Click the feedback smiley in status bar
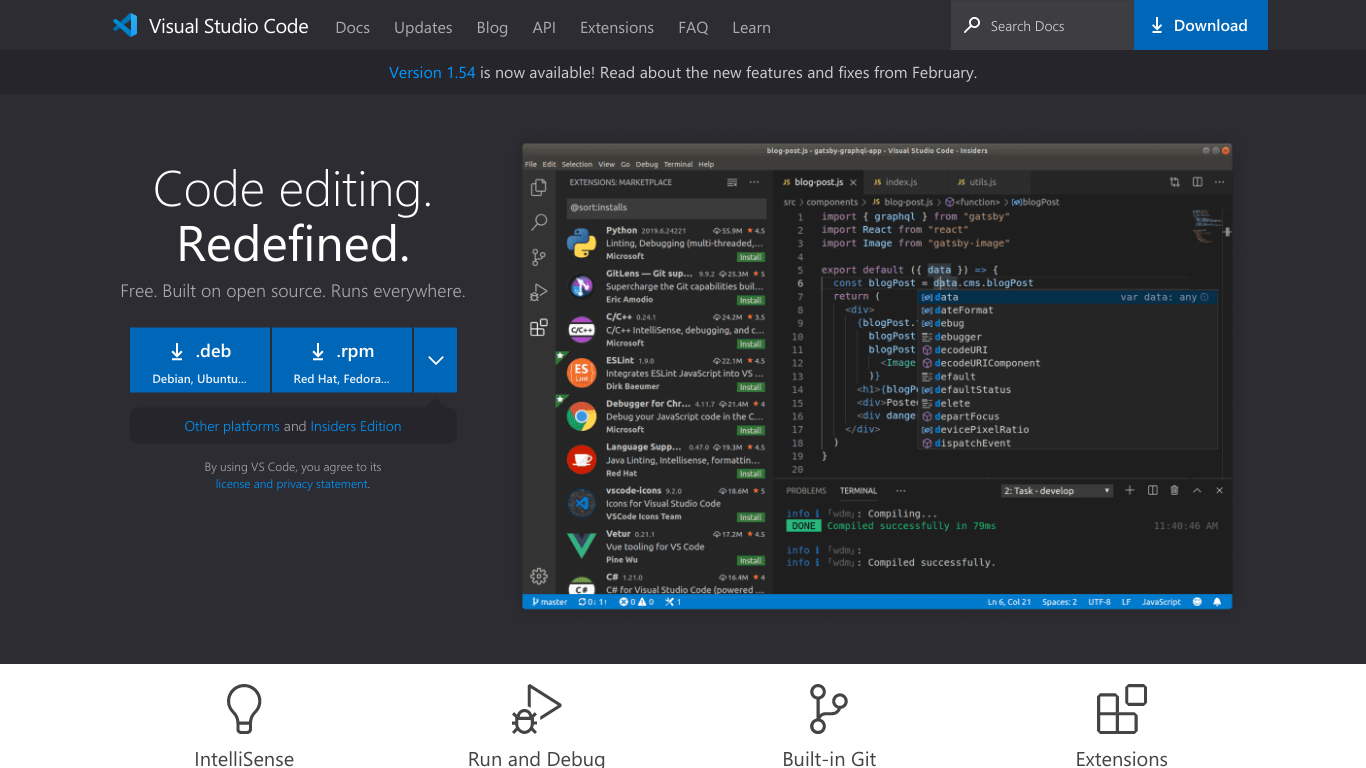 [1197, 602]
